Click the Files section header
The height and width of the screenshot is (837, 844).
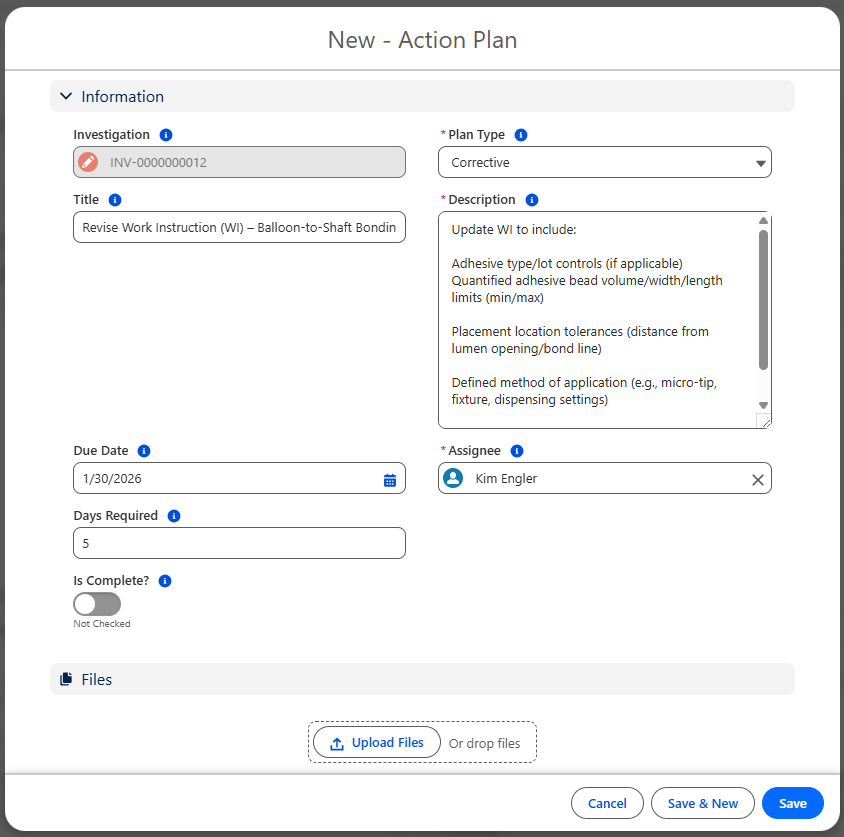[x=97, y=680]
